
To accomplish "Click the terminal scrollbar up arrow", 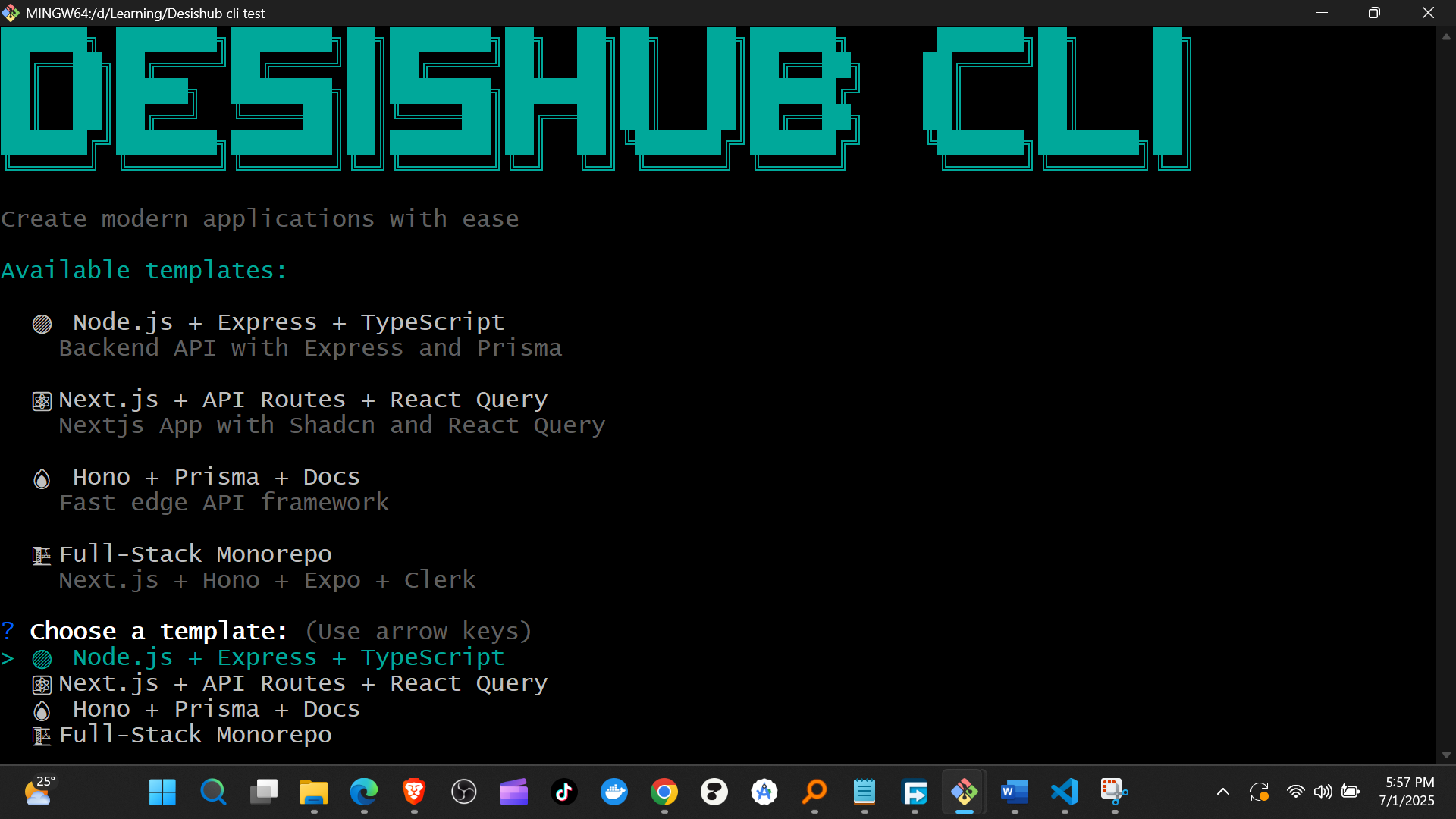I will point(1446,36).
